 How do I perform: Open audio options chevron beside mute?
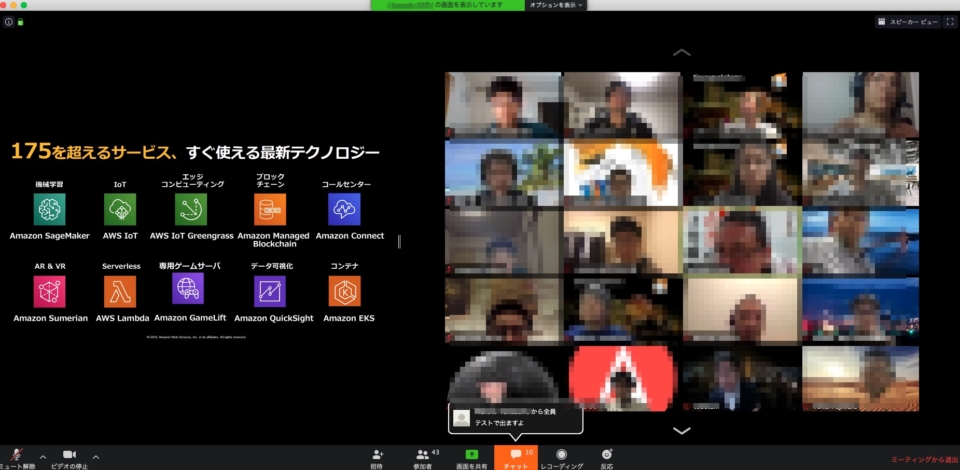(43, 457)
